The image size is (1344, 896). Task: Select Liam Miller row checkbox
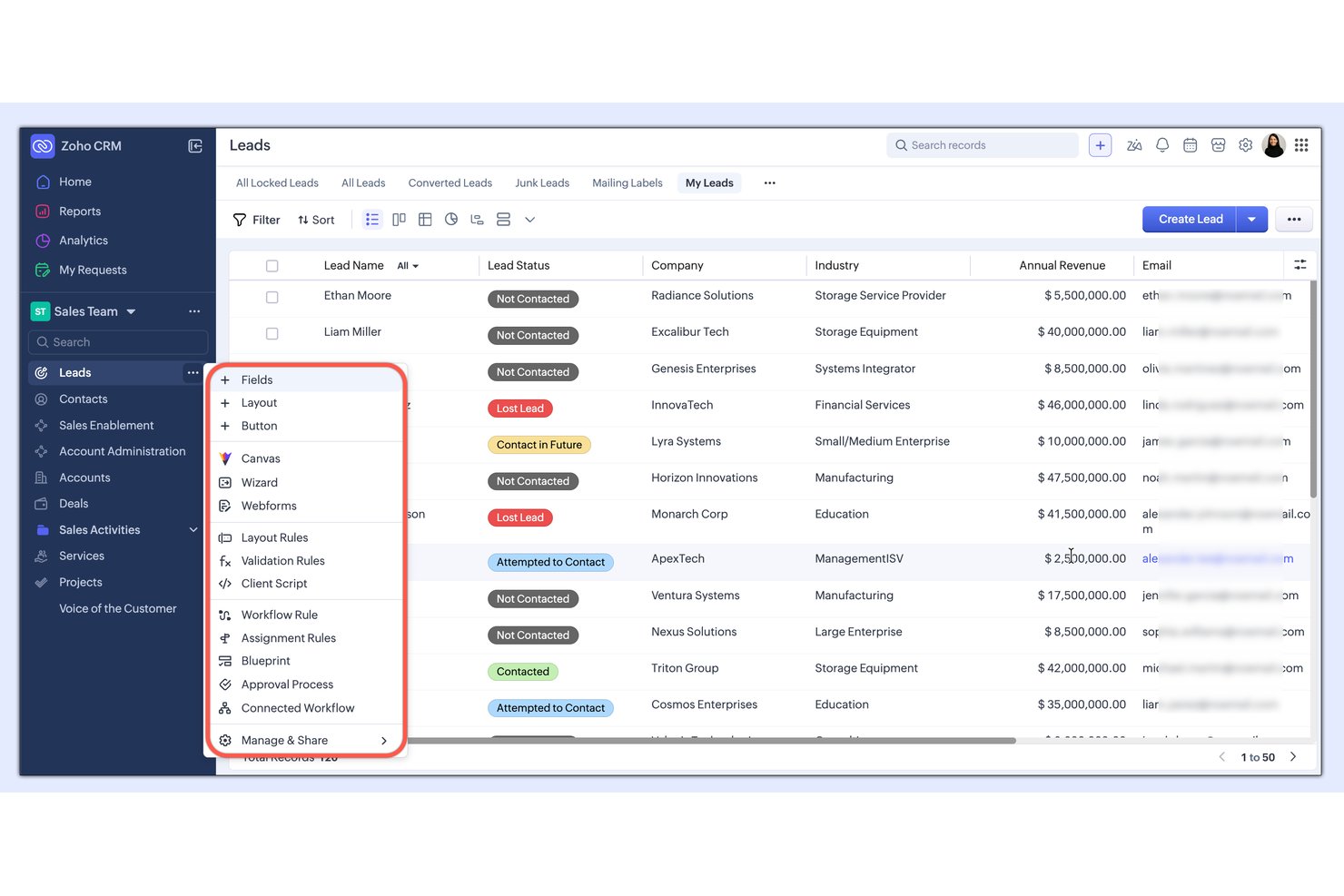coord(272,334)
